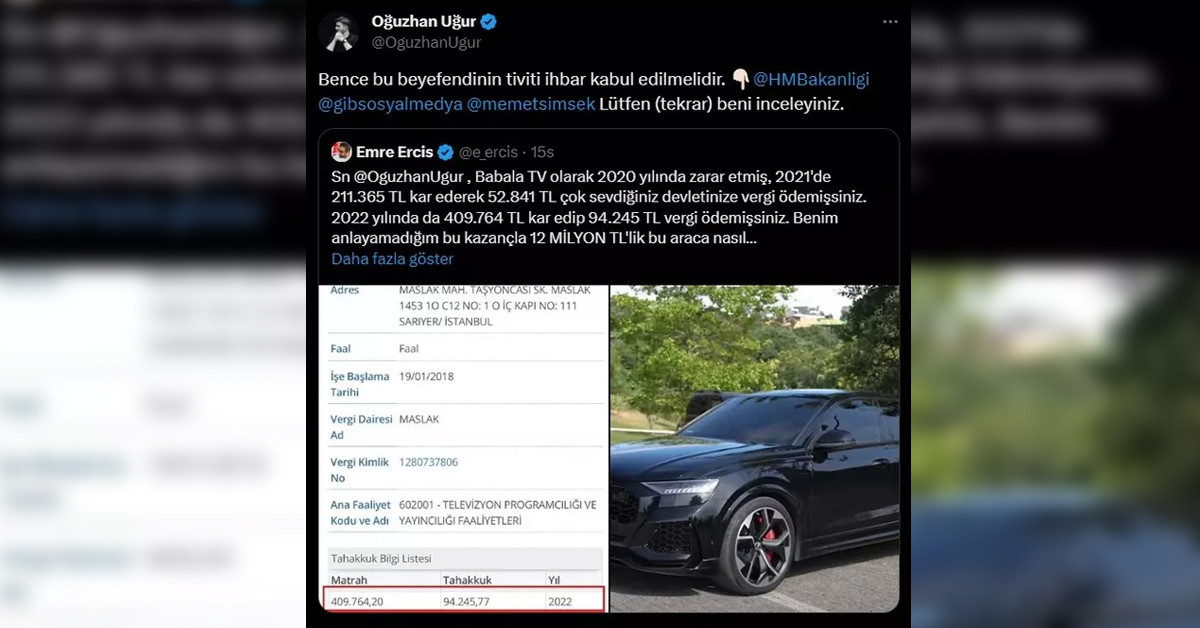Viewport: 1200px width, 628px height.
Task: Open the tweet's three-dot more menu
Action: pyautogui.click(x=889, y=22)
